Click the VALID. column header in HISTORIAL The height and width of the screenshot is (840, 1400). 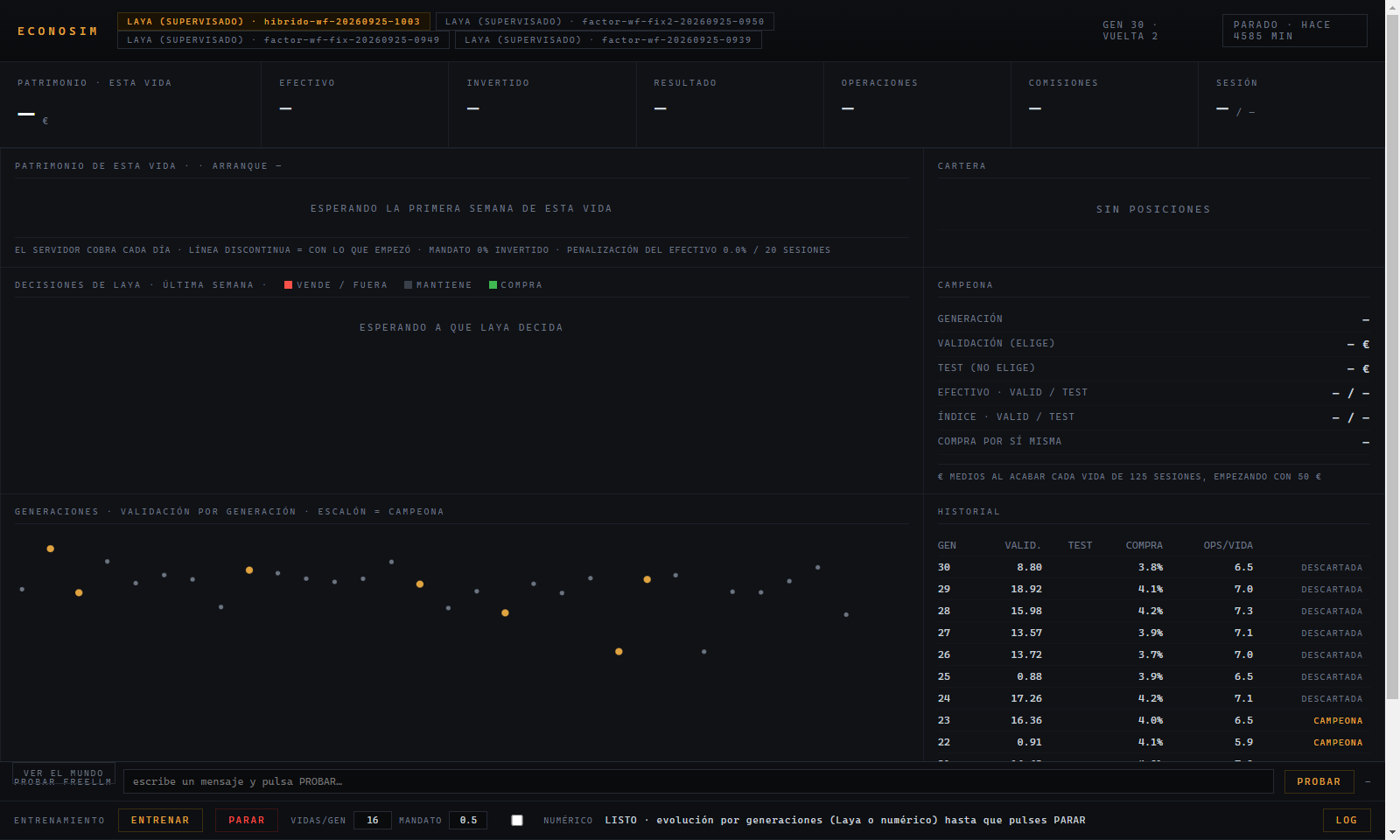[x=1023, y=546]
